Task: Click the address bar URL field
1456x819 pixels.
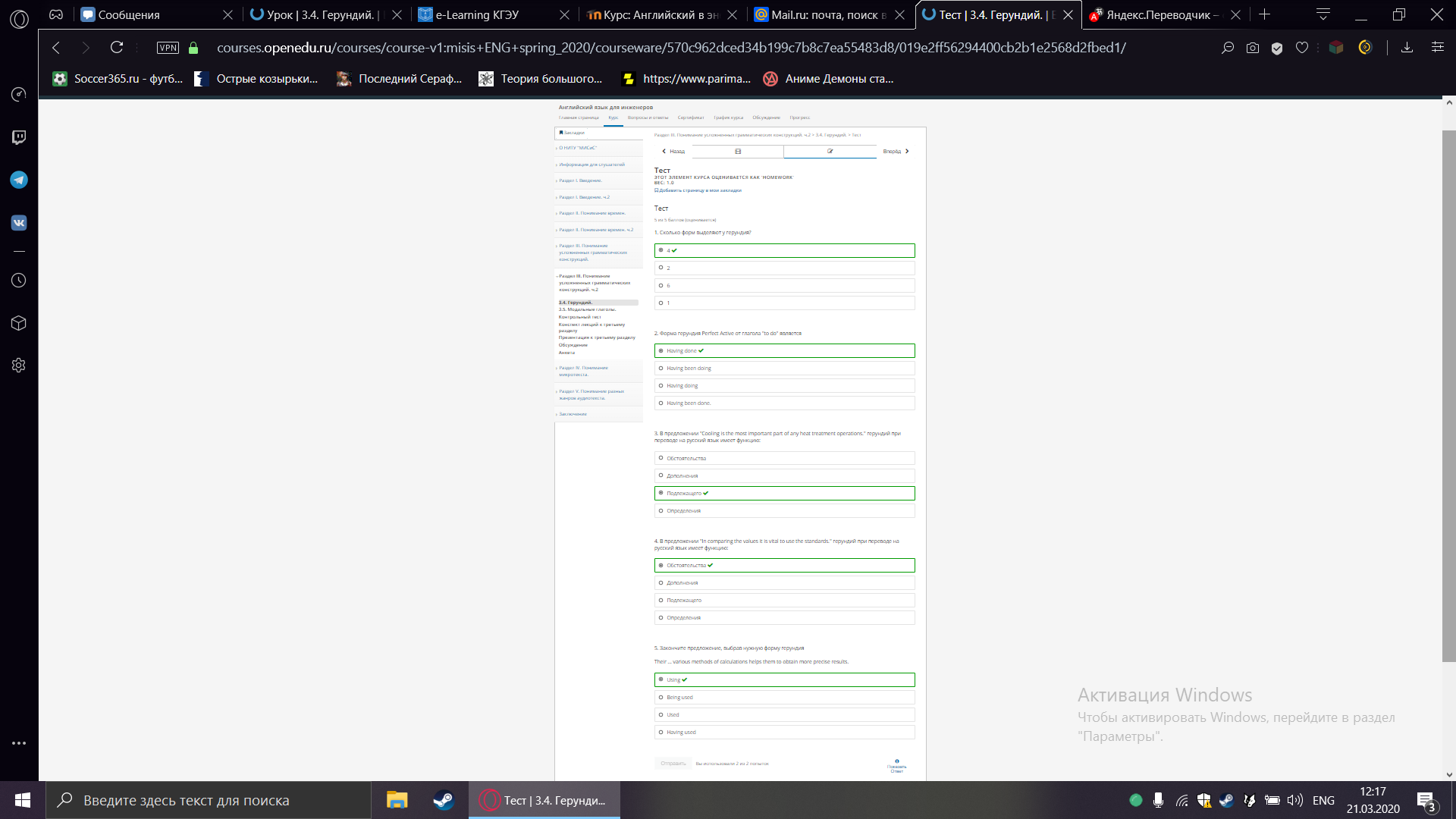Action: pos(671,48)
